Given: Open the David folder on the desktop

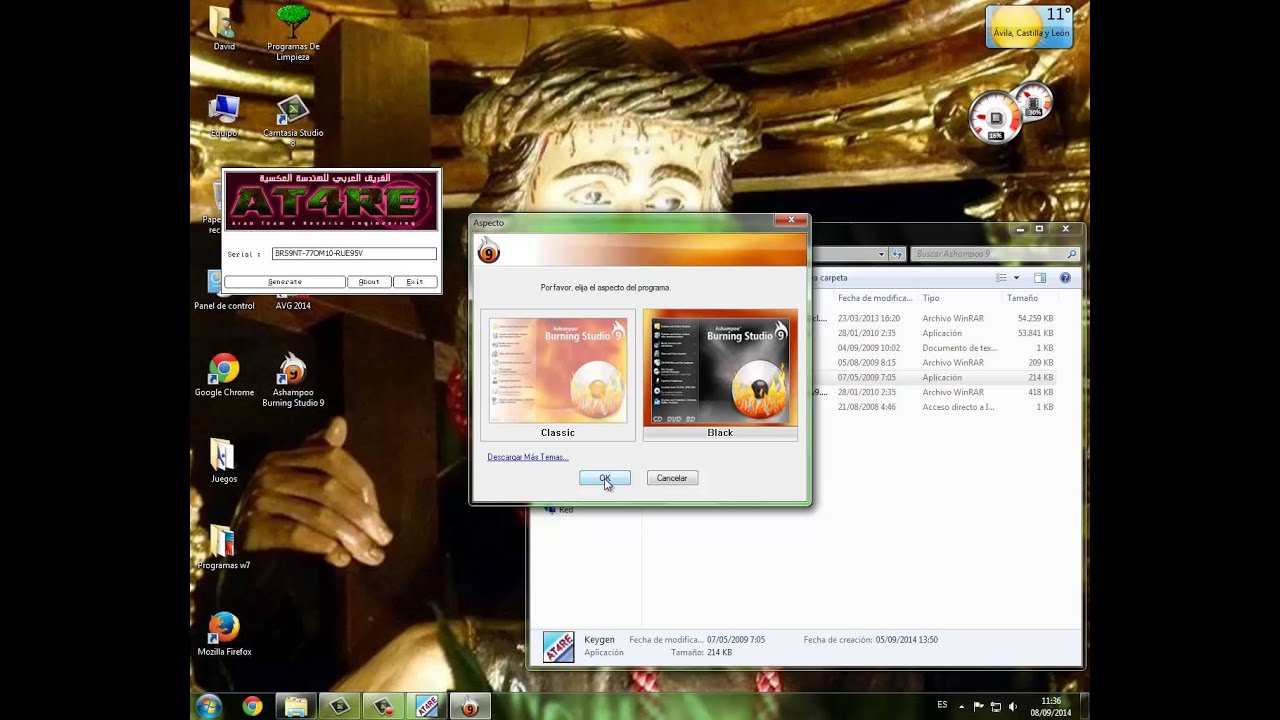Looking at the screenshot, I should point(224,28).
